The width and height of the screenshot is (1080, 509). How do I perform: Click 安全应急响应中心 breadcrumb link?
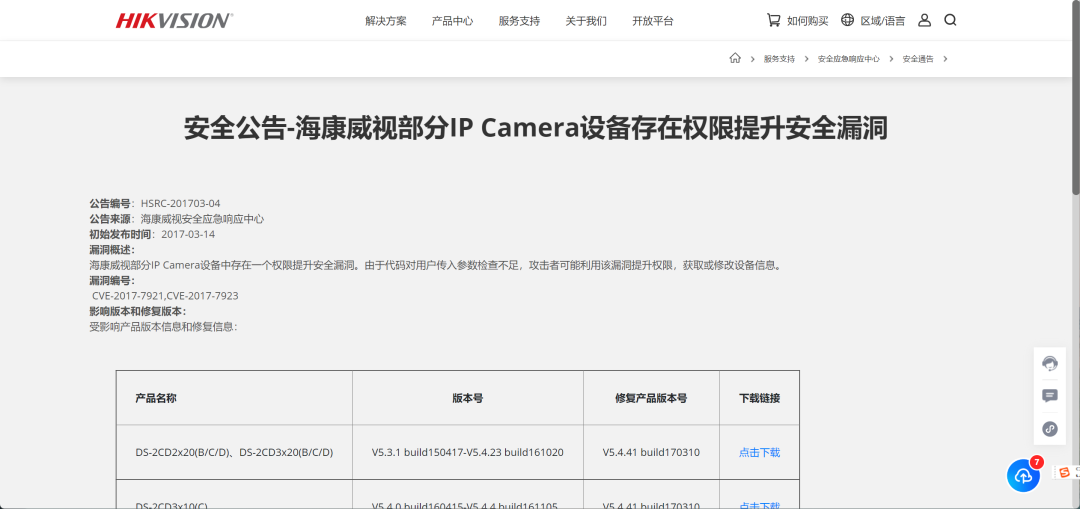click(849, 59)
